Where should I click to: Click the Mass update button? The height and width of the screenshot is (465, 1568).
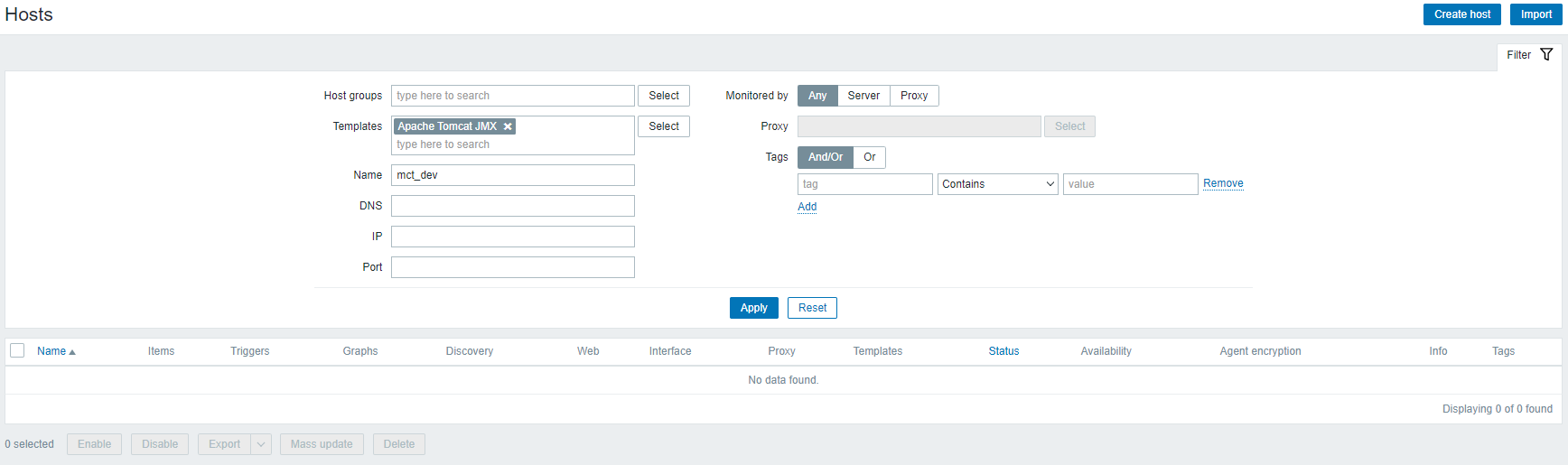322,444
